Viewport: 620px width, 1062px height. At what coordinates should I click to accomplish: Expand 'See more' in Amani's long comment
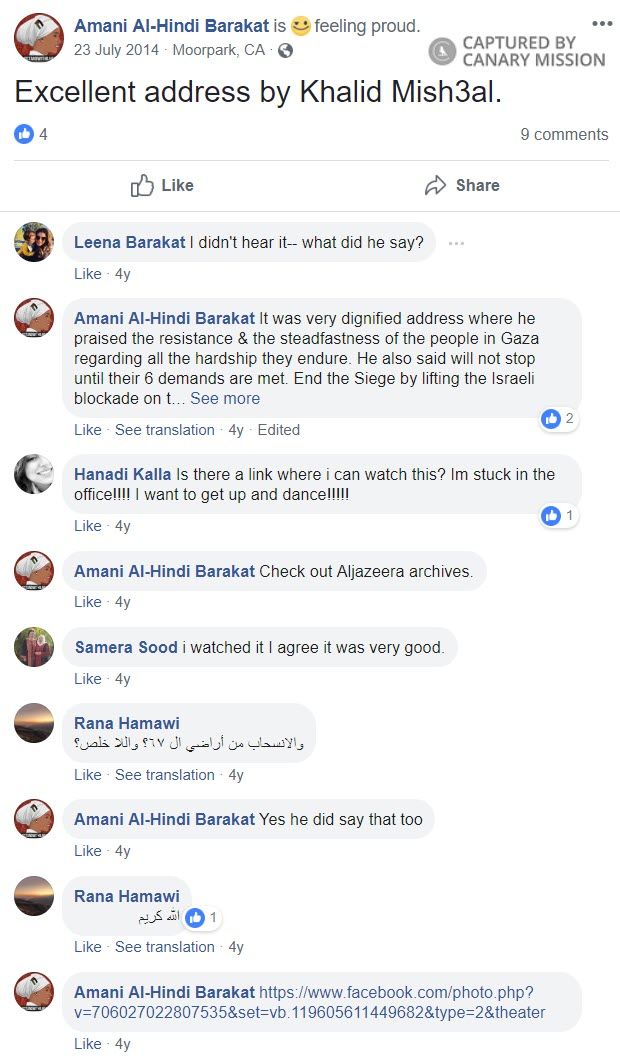225,398
